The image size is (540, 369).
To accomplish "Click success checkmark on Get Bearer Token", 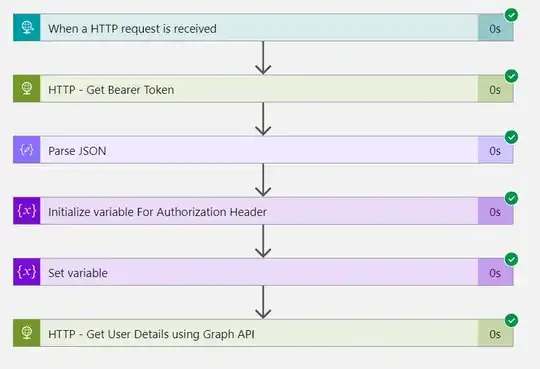I will click(511, 76).
